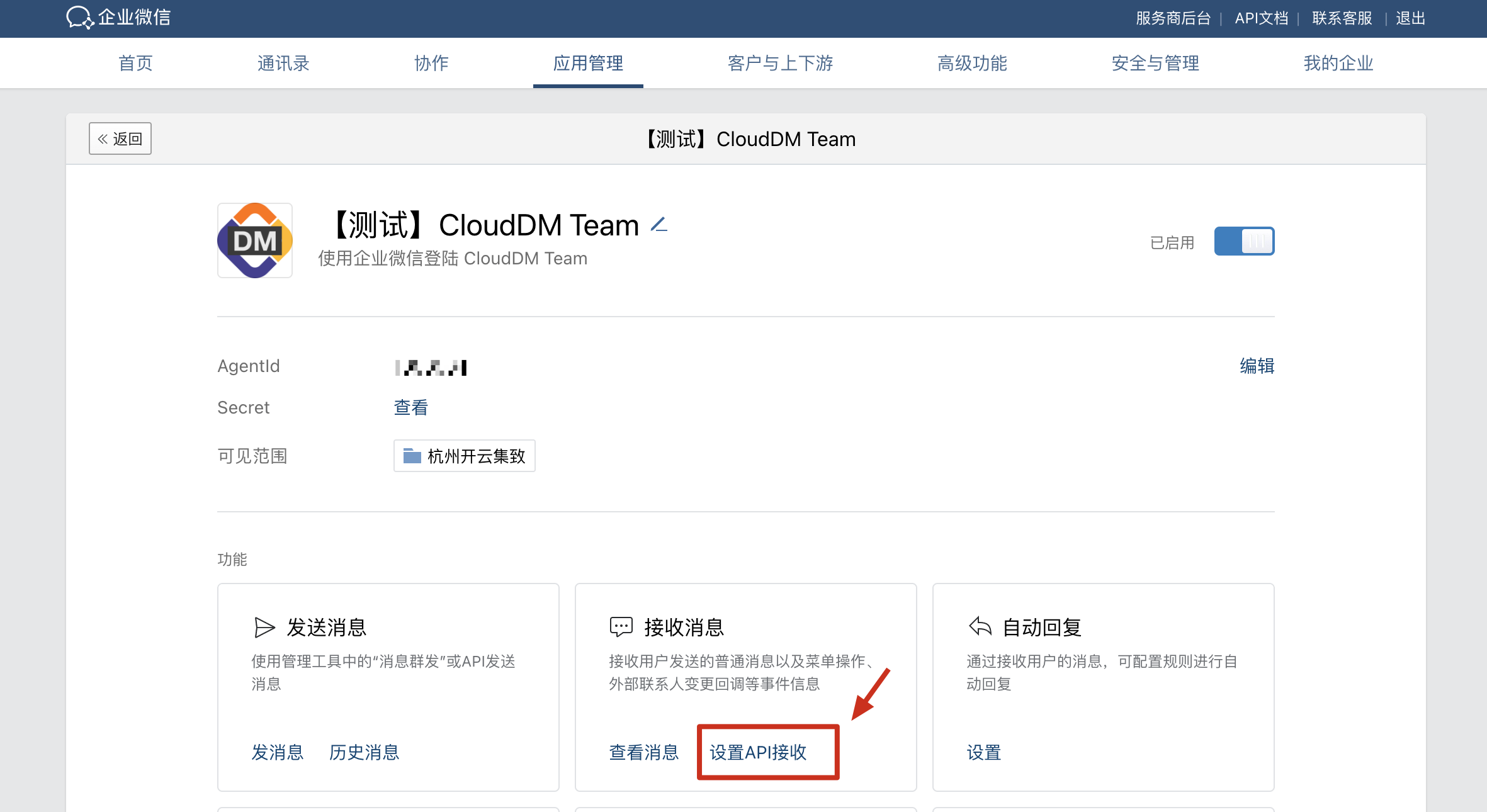The width and height of the screenshot is (1487, 812).
Task: Click the 自动回复 reply arrow icon
Action: 980,626
